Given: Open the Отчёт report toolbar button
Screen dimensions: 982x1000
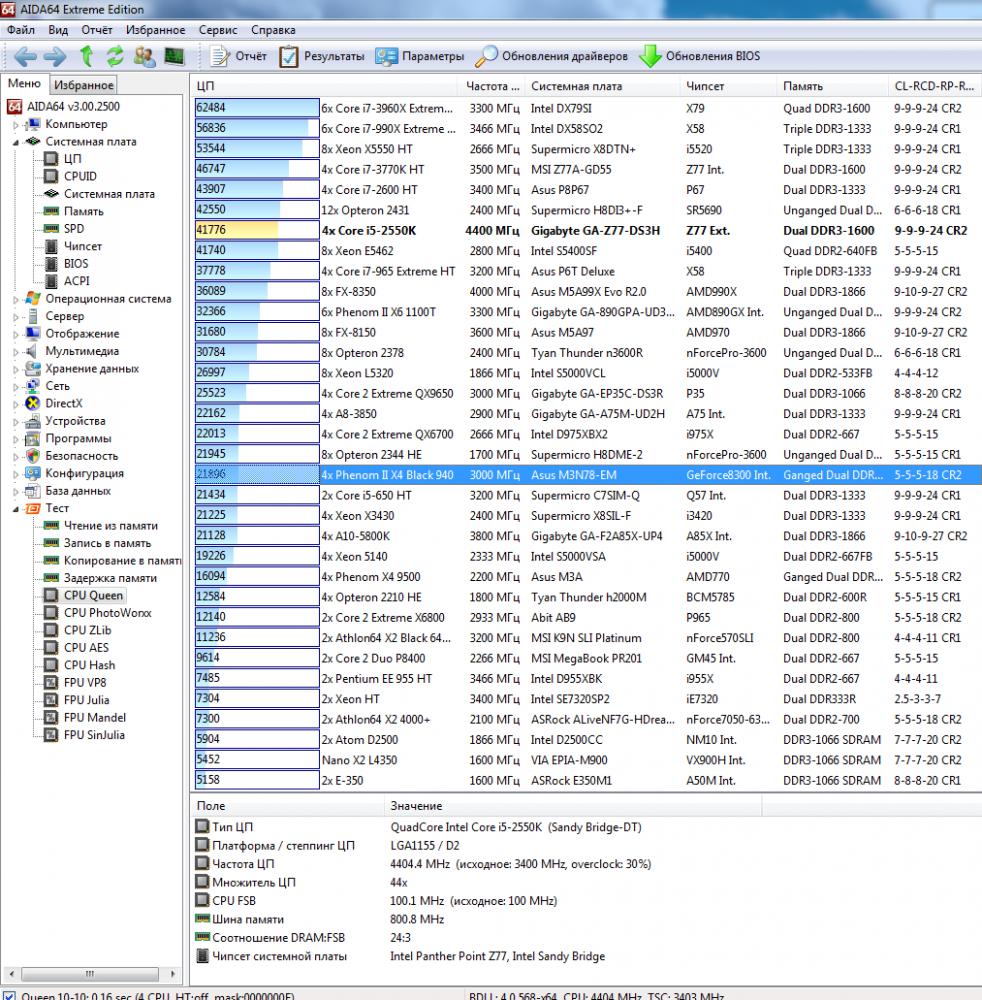Looking at the screenshot, I should (x=238, y=56).
